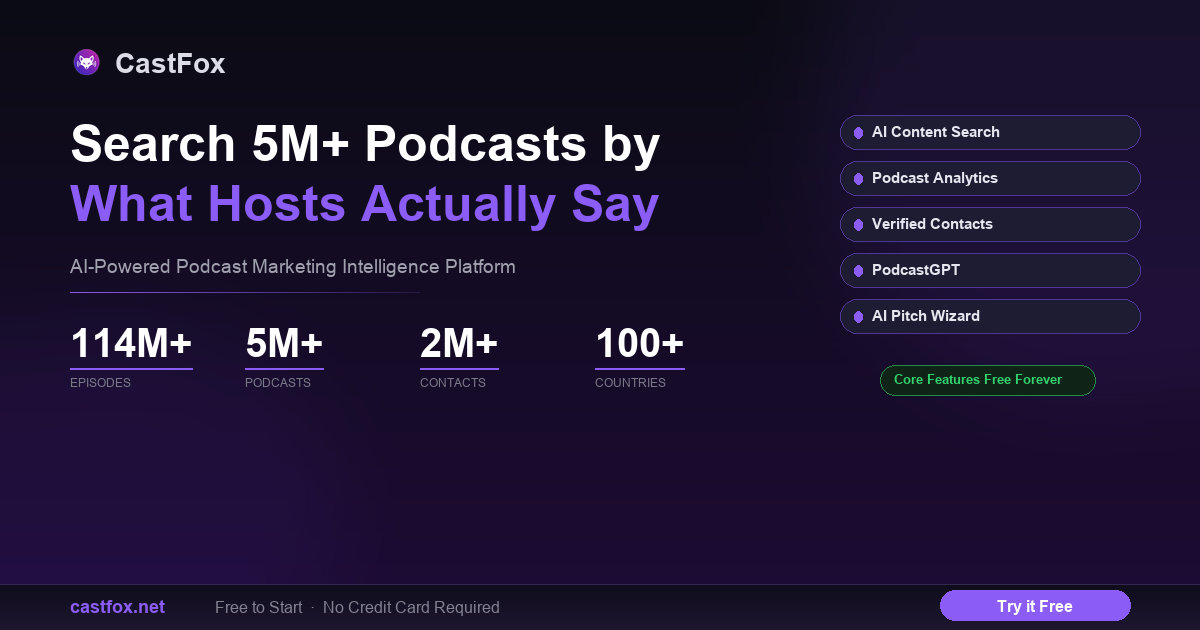This screenshot has width=1200, height=630.
Task: Open the castfox.net link
Action: click(x=117, y=607)
